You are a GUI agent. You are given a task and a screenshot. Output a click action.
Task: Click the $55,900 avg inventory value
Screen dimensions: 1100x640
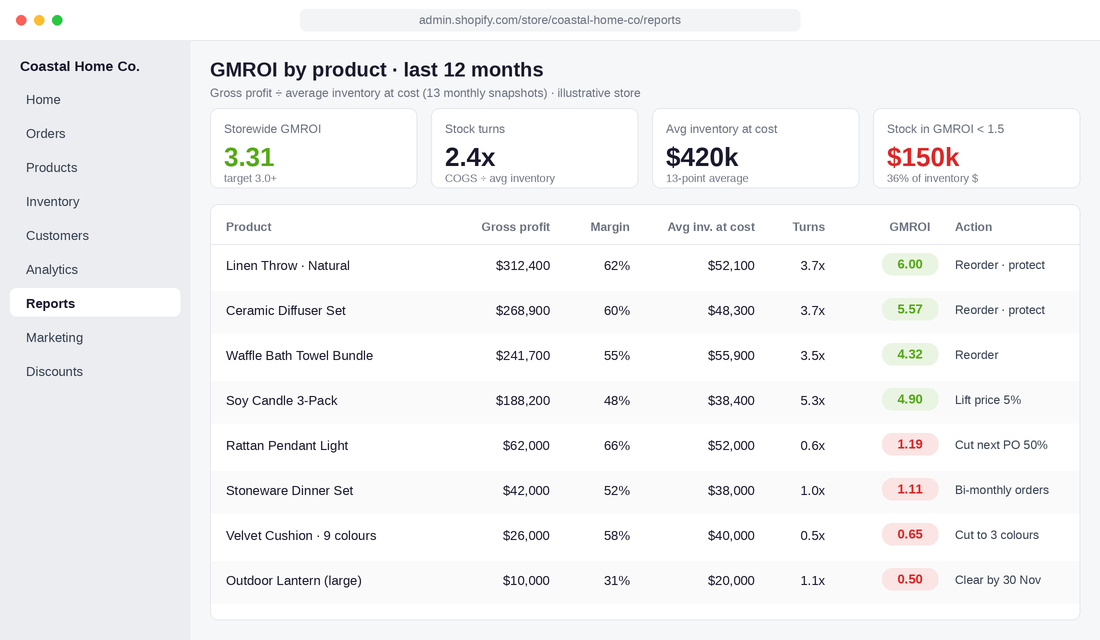pos(731,355)
